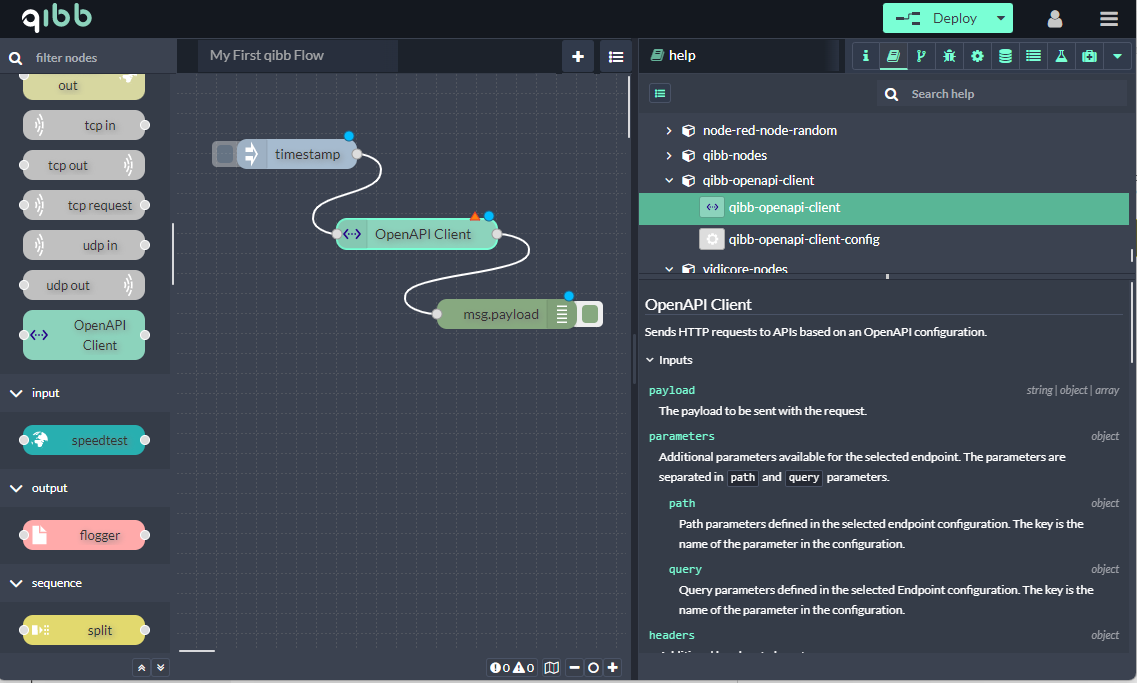The width and height of the screenshot is (1137, 683).
Task: Select the My First qibb Flow tab
Action: point(297,56)
